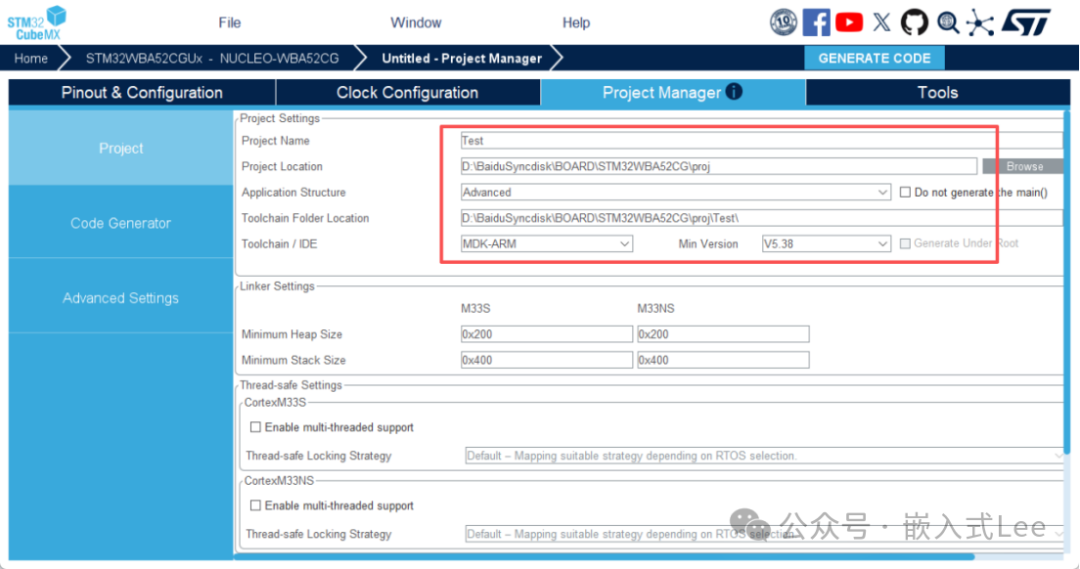Enable multi-threaded support for CortexM33NS
The image size is (1080, 569).
coord(256,506)
